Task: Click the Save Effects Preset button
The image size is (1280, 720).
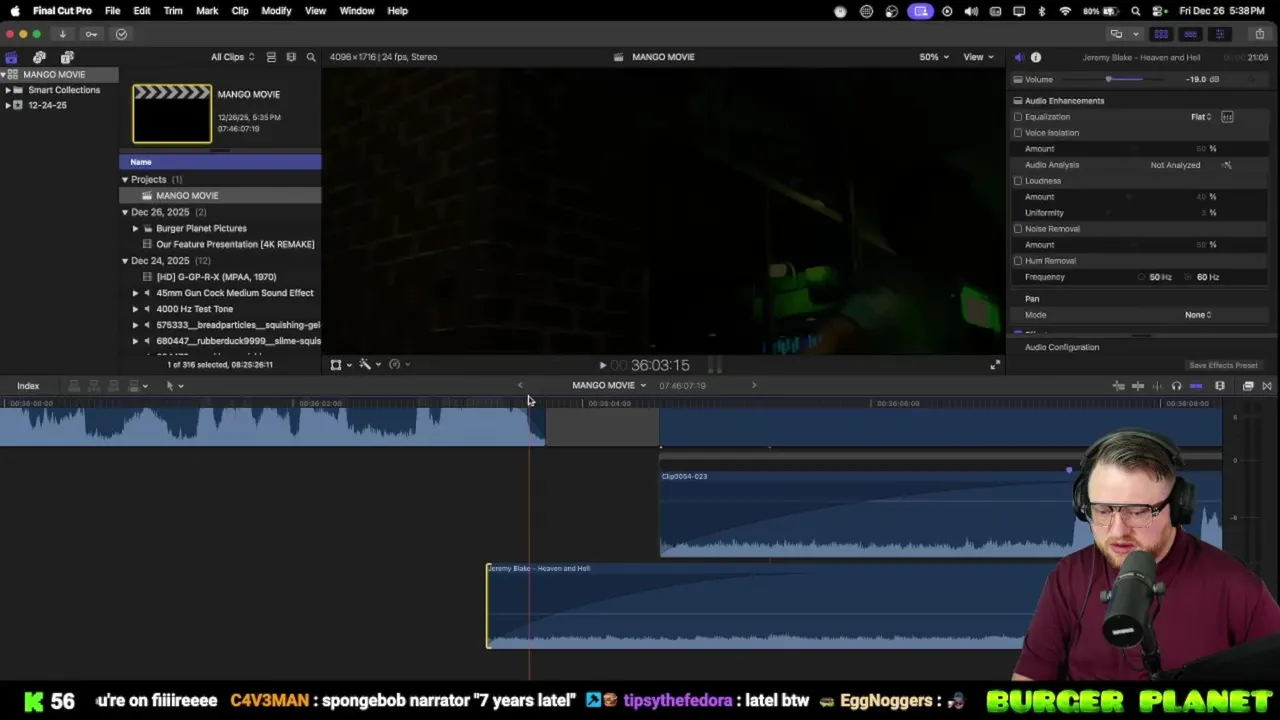Action: point(1223,366)
